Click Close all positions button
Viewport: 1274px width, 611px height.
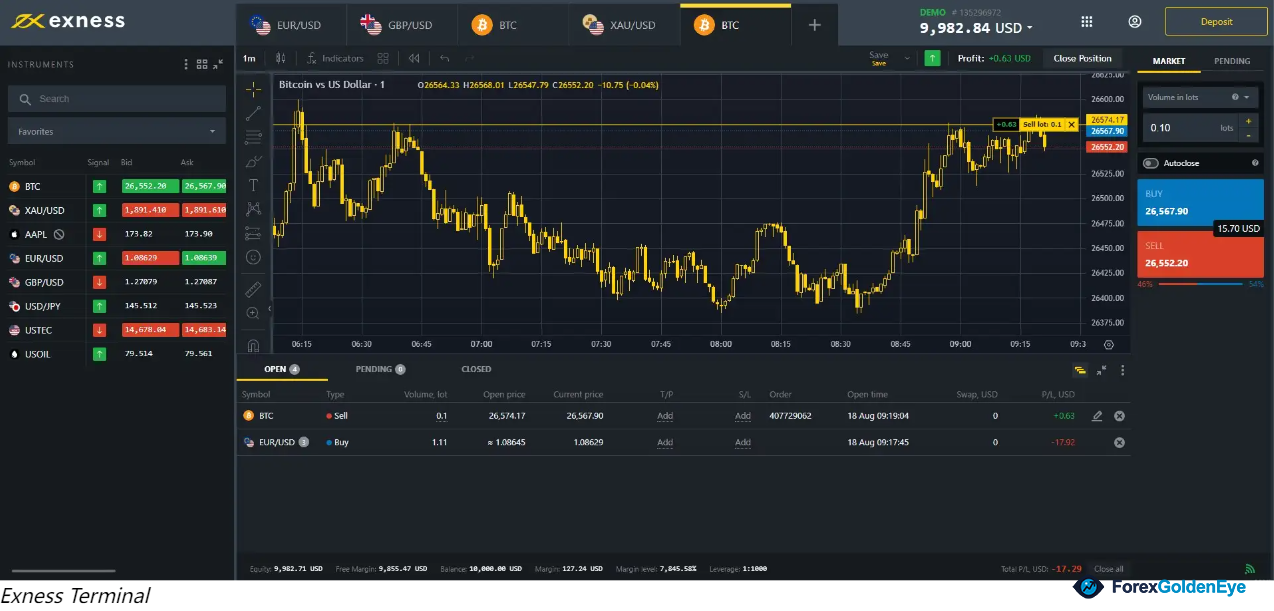pos(1108,569)
